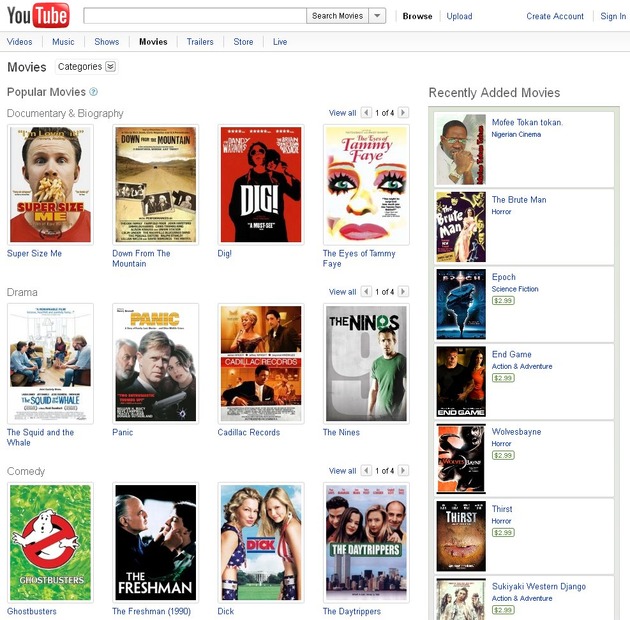Open the Cadillac Records poster

(261, 363)
